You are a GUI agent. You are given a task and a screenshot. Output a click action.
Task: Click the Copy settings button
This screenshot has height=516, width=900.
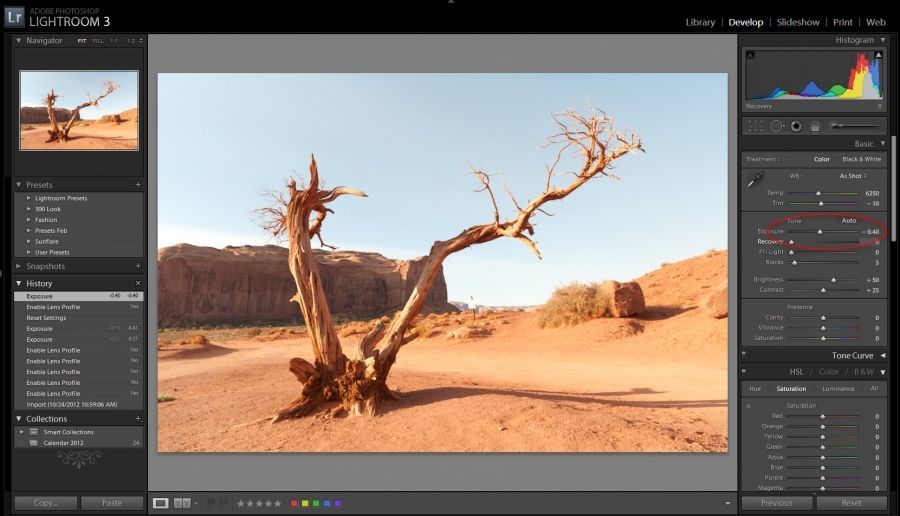click(45, 503)
